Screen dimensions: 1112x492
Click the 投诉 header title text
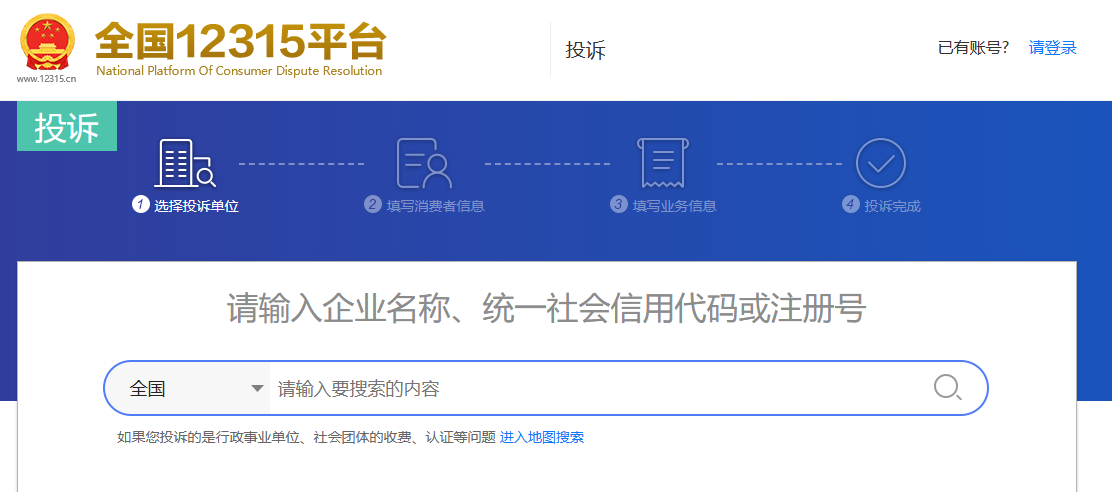pos(585,50)
